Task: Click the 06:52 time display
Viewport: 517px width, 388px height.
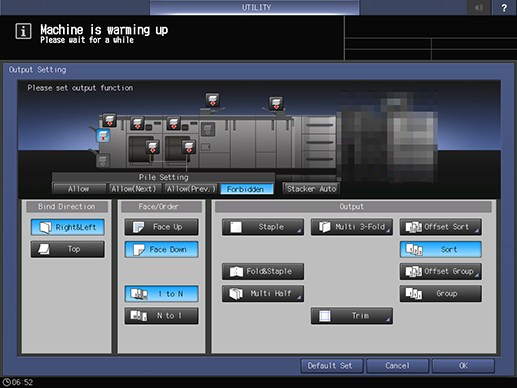Action: click(23, 382)
